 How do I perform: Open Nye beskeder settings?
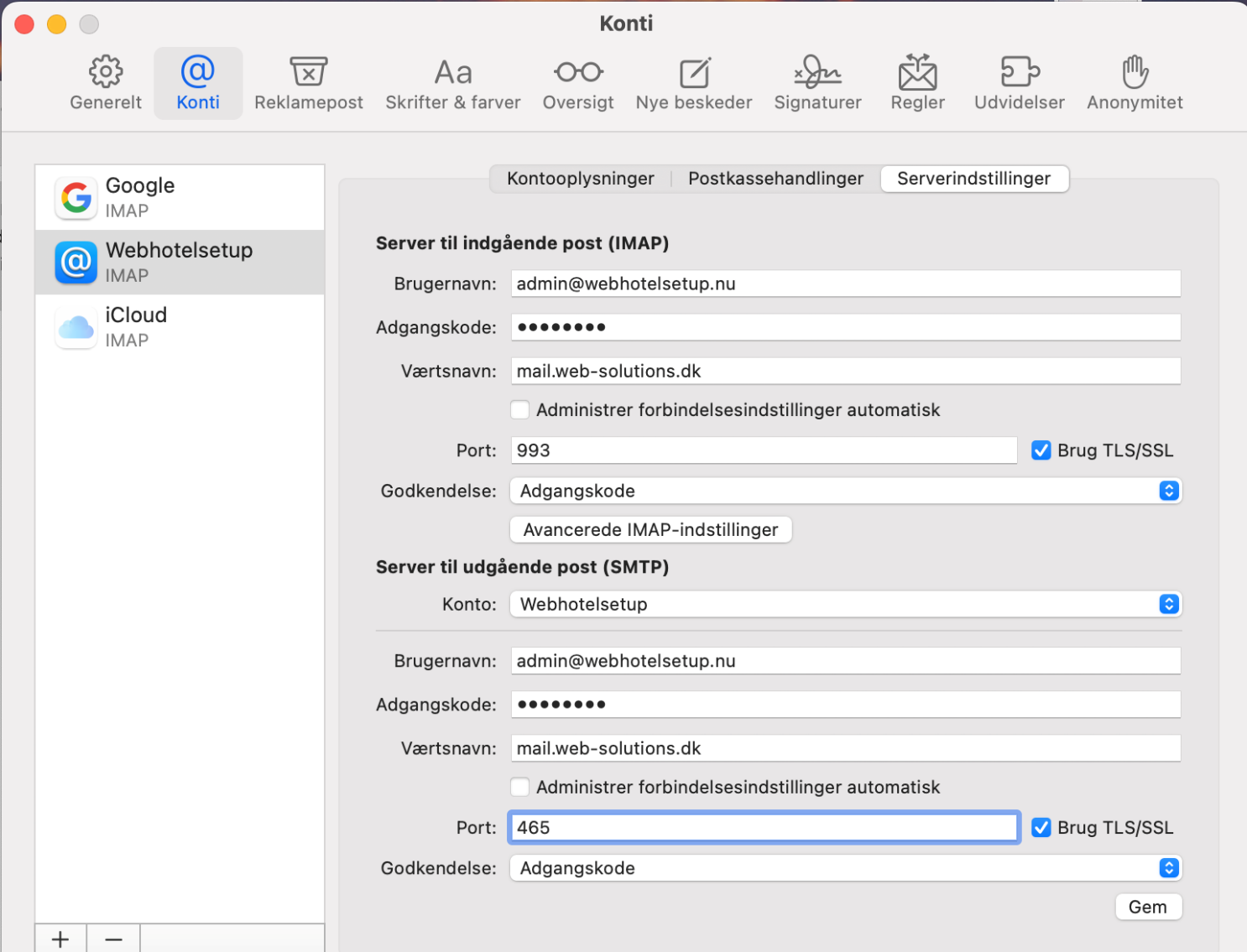click(x=694, y=83)
